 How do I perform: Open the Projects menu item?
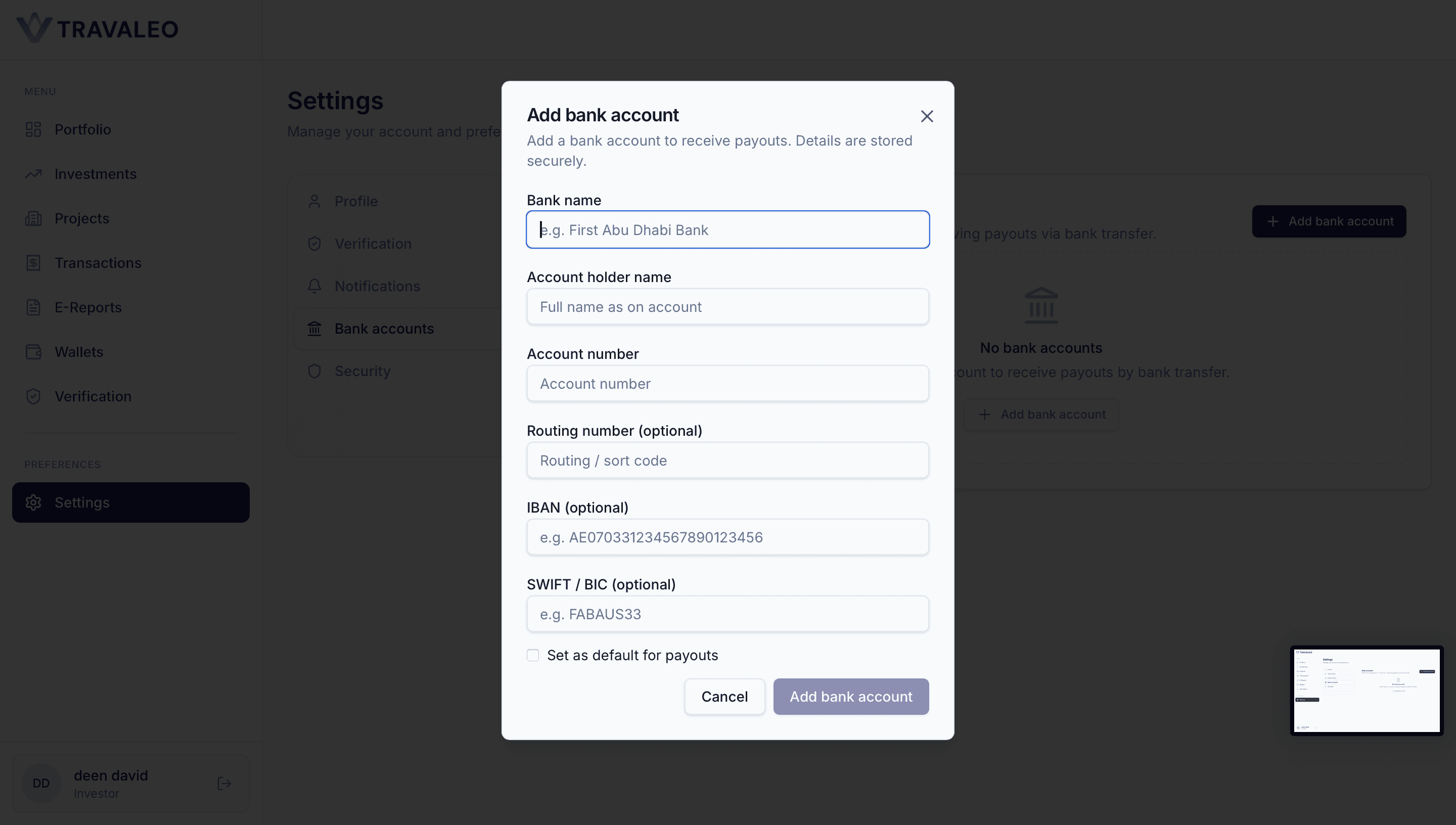(x=130, y=218)
